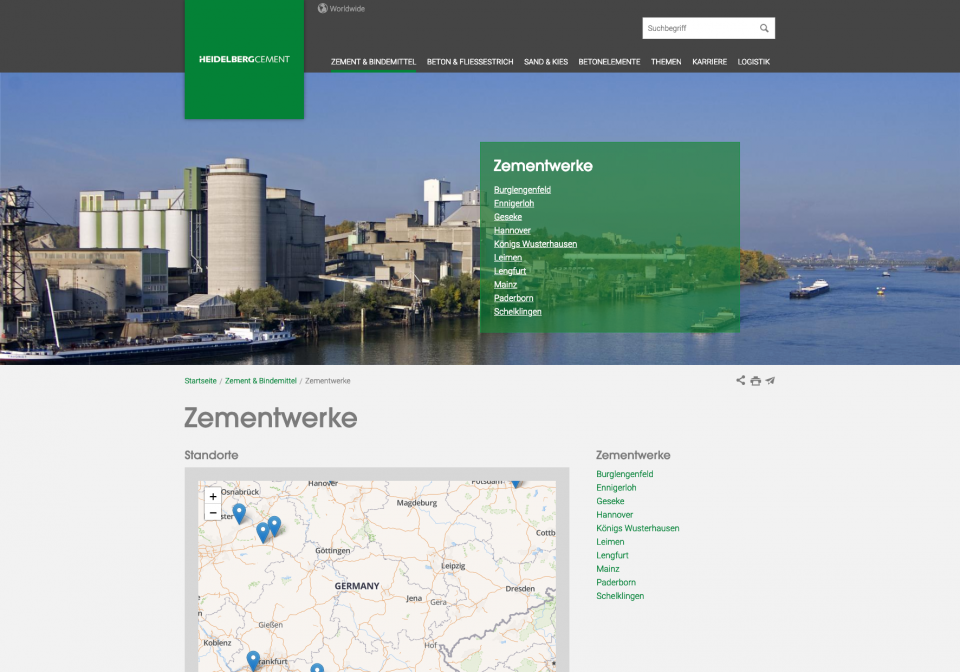This screenshot has width=960, height=672.
Task: Click the Göttingen label on the map
Action: pyautogui.click(x=332, y=550)
